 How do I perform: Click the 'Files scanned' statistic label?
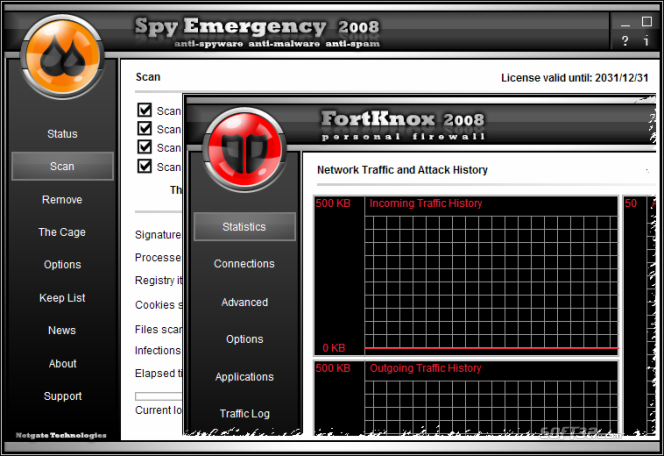(158, 329)
